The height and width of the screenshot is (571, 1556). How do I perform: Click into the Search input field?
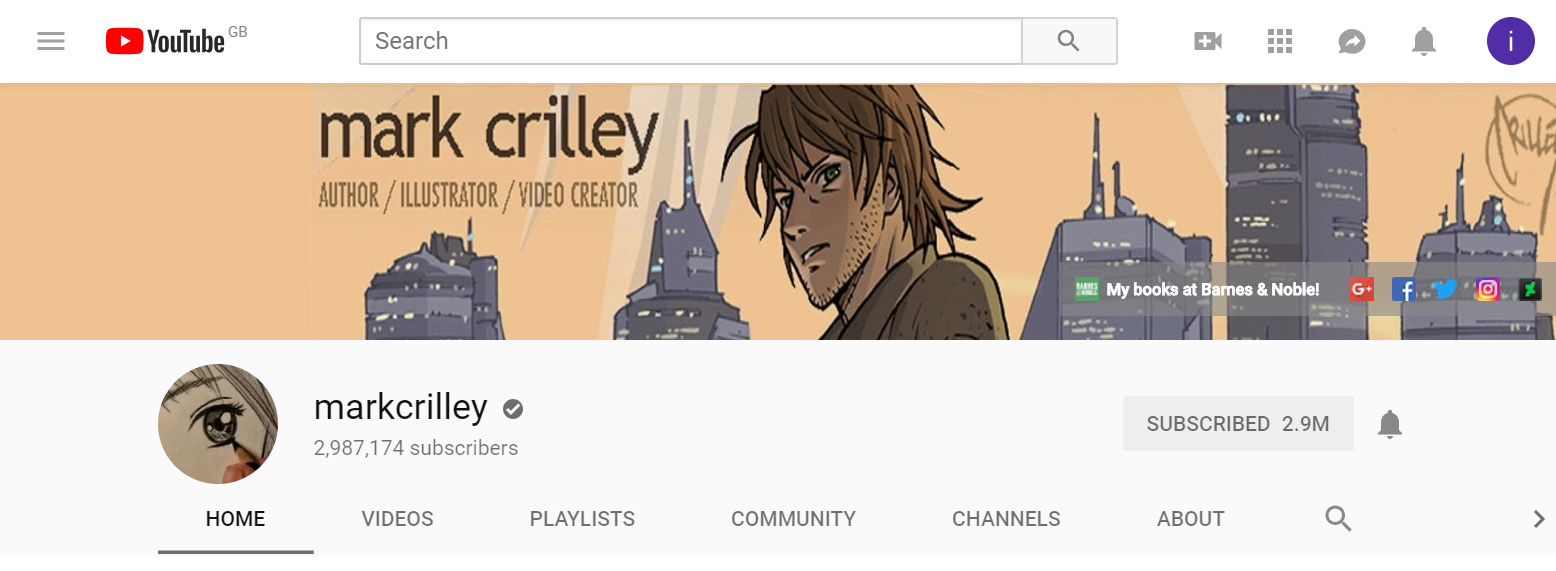click(690, 41)
